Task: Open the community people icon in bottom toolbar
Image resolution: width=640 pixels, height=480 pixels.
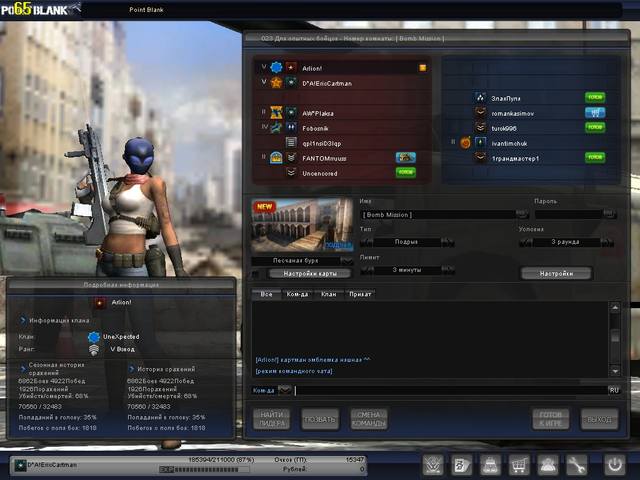Action: click(x=547, y=464)
